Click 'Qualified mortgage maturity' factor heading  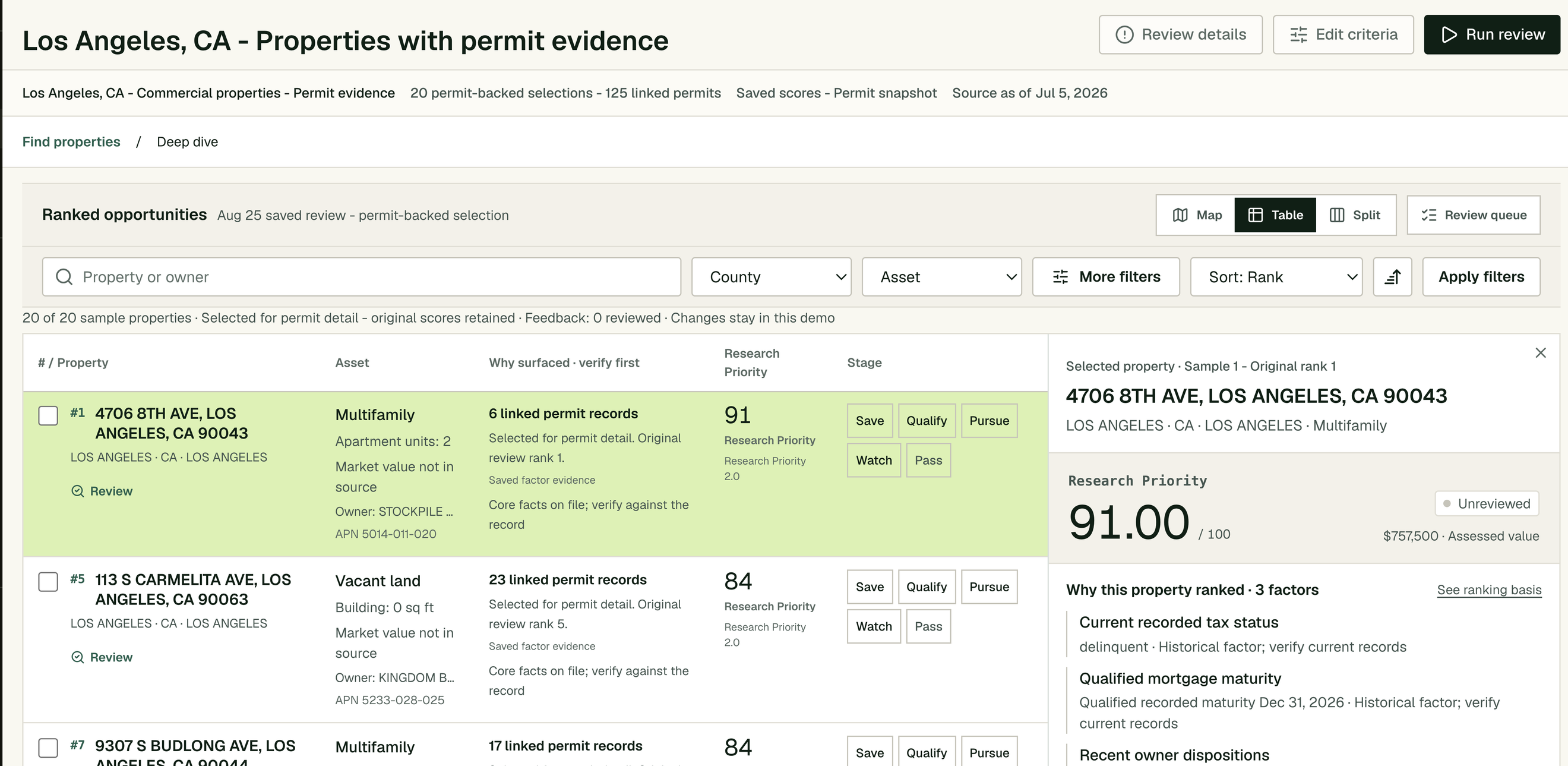(x=1180, y=678)
